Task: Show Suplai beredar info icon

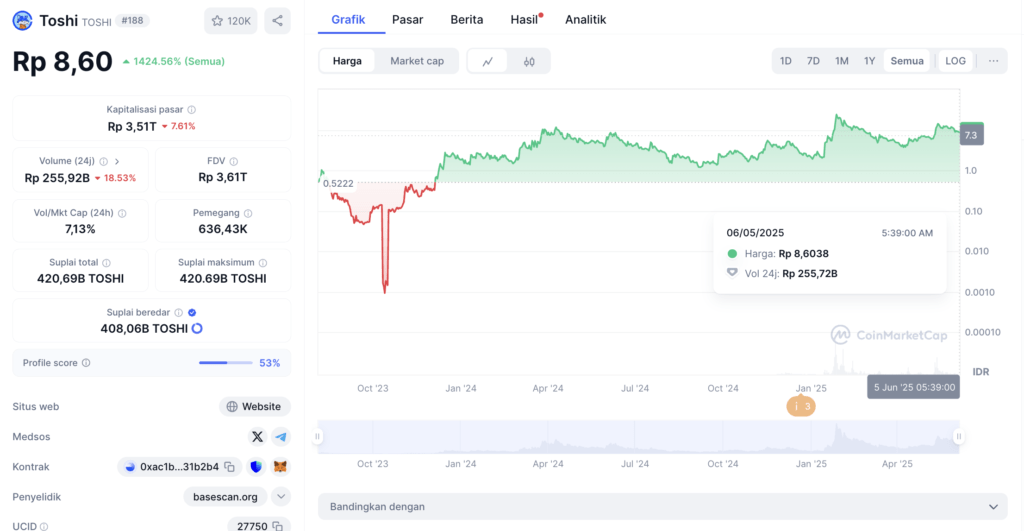Action: click(178, 313)
